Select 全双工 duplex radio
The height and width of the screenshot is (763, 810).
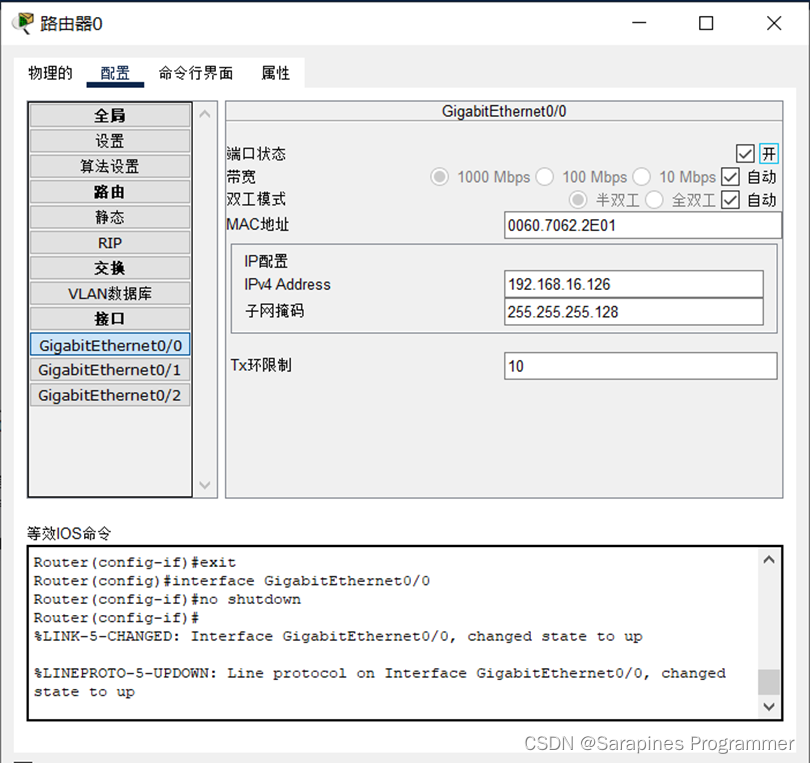point(654,199)
